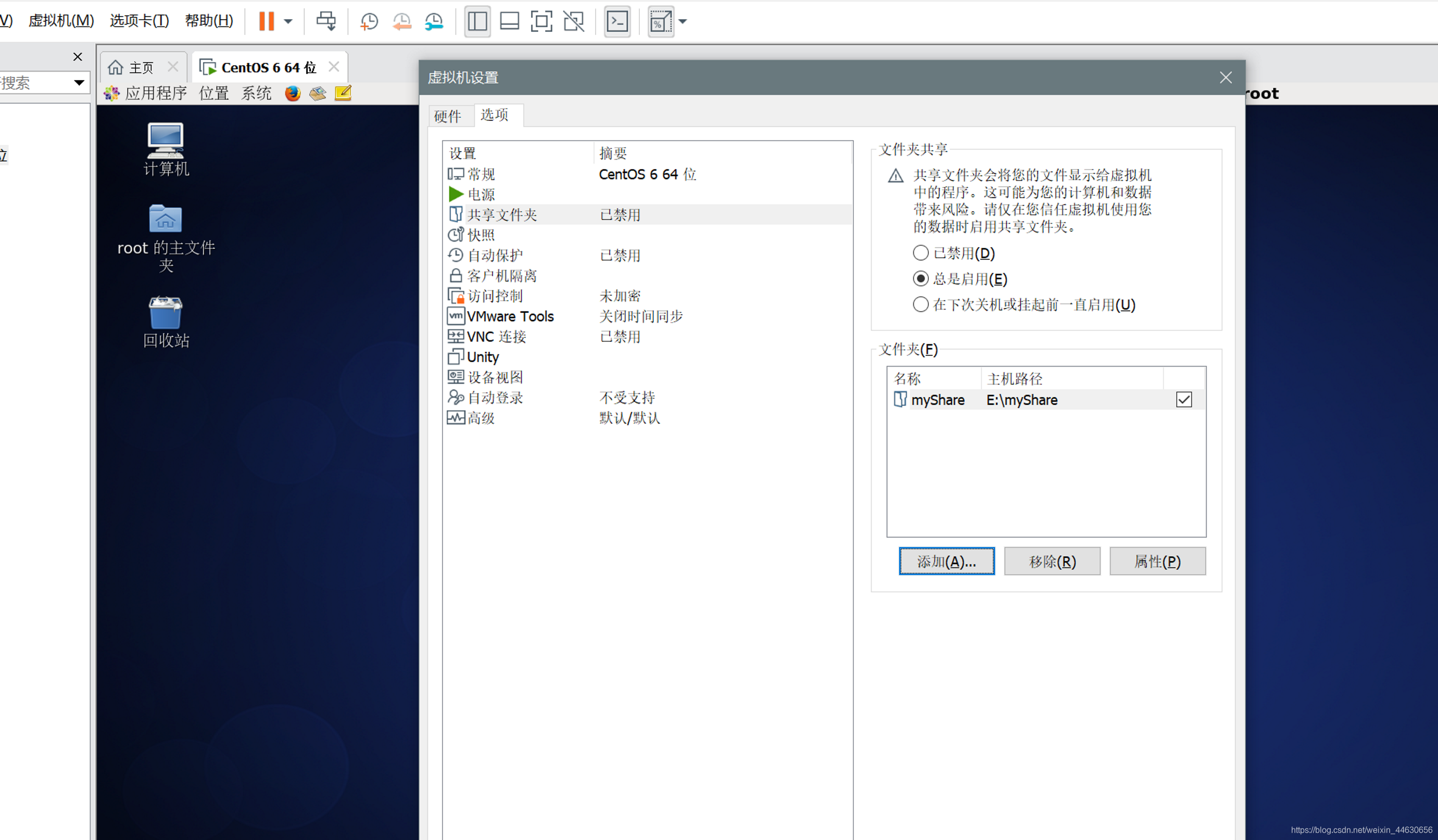The height and width of the screenshot is (840, 1438).
Task: Click 移除 button to remove folder
Action: coord(1052,561)
